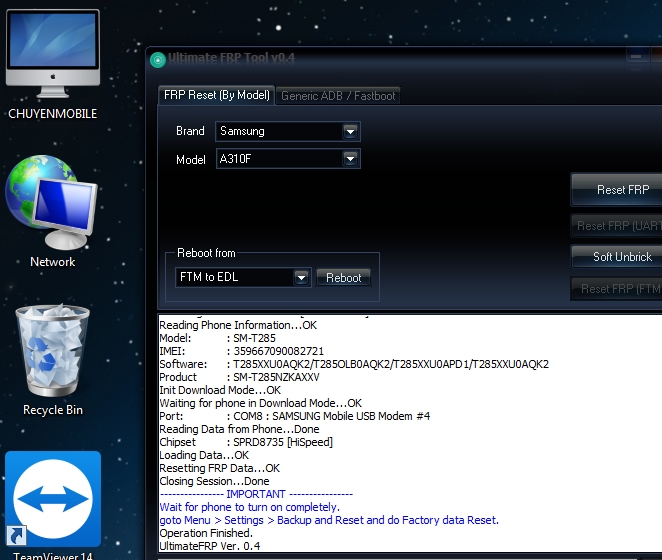
Task: Click log line Reading Data from Phone...Done
Action: [239, 430]
